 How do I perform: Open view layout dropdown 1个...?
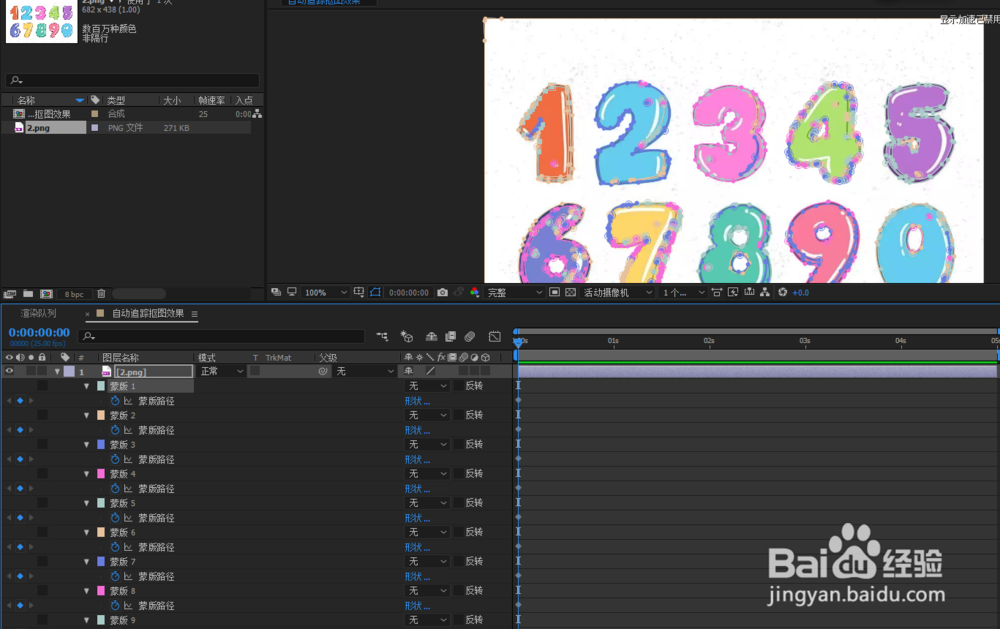(683, 293)
